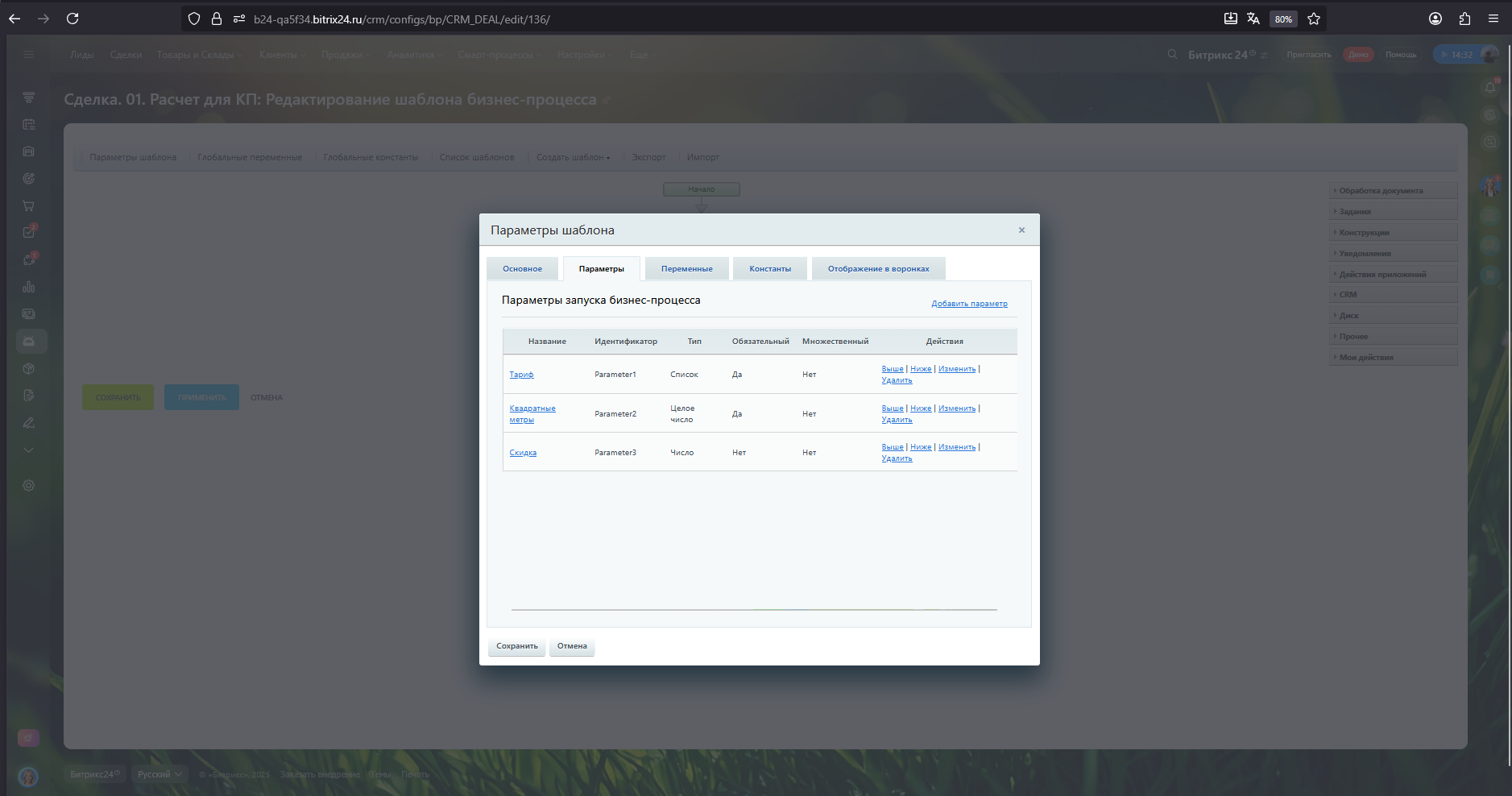Open the browser extensions puzzle icon
This screenshot has width=1512, height=796.
pos(1464,19)
